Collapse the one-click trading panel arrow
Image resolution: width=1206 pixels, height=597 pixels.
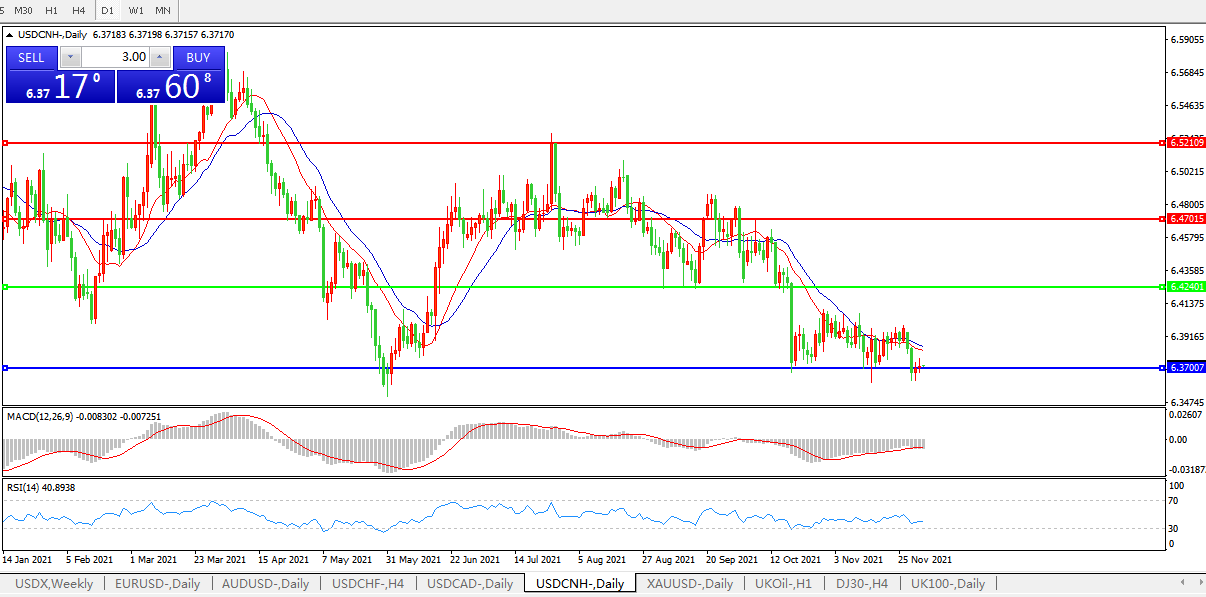[10, 35]
